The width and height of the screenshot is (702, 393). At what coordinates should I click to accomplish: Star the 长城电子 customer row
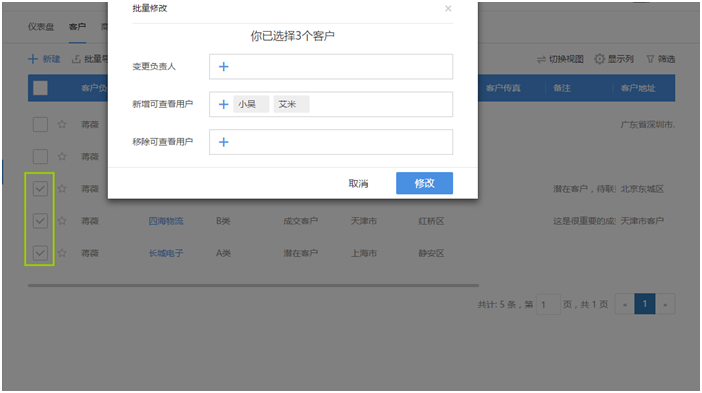(62, 253)
